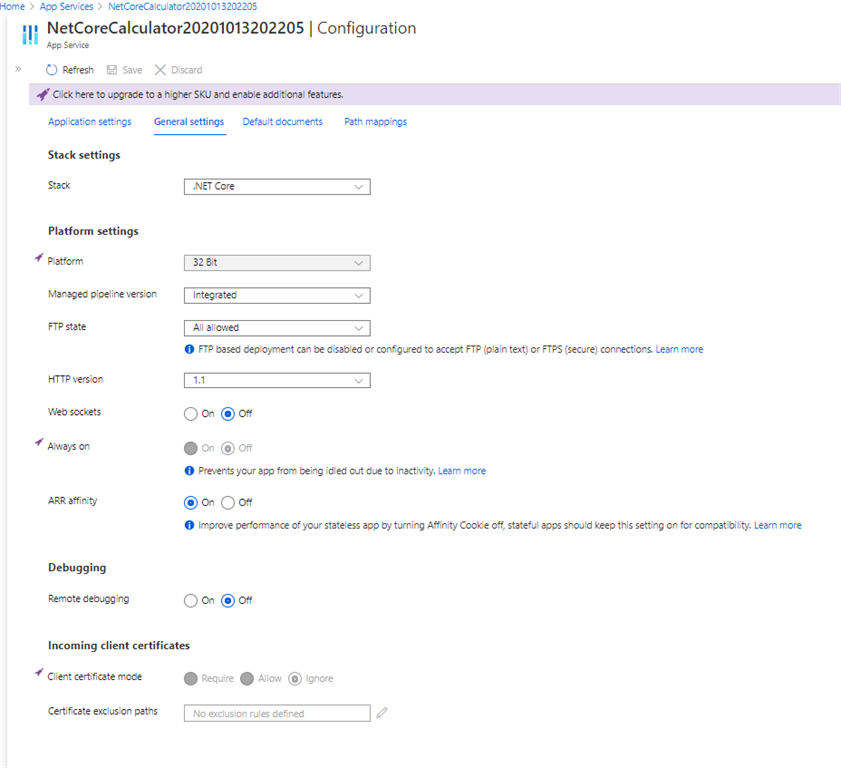Click the rocket icon in the upgrade banner
This screenshot has width=841, height=768.
point(43,94)
